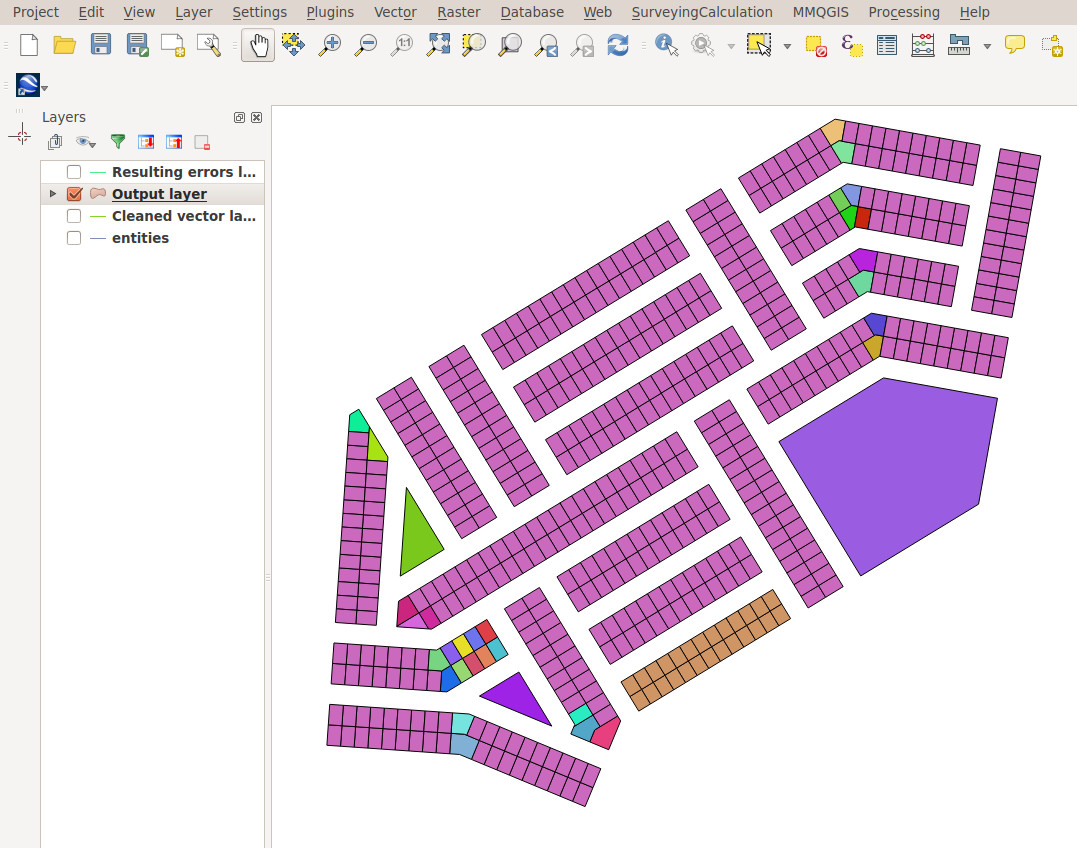The width and height of the screenshot is (1077, 848).
Task: Uncheck the Output layer visibility checkbox
Action: pyautogui.click(x=74, y=194)
